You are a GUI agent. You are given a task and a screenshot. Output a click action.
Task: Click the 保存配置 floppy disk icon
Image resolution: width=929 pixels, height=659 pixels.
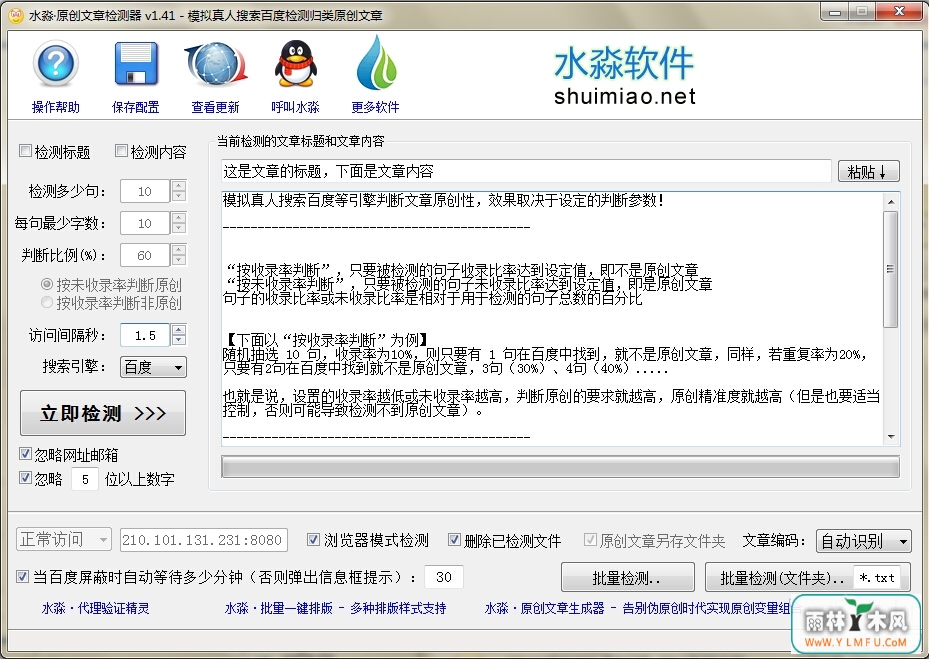[136, 63]
